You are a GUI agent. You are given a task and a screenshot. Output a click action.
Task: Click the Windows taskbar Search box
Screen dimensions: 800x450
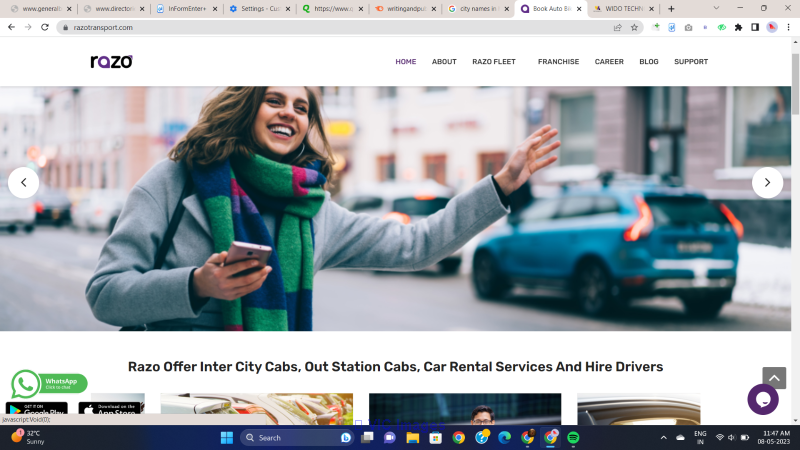[x=297, y=438]
